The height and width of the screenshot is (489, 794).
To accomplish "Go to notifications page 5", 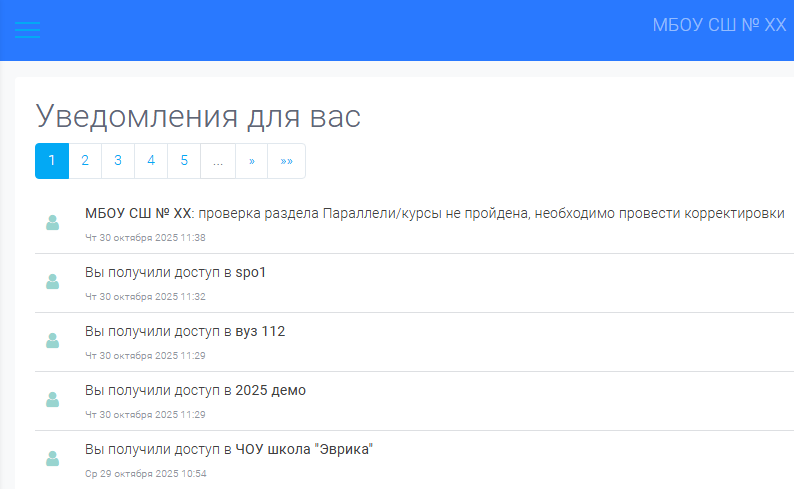I will (x=184, y=161).
